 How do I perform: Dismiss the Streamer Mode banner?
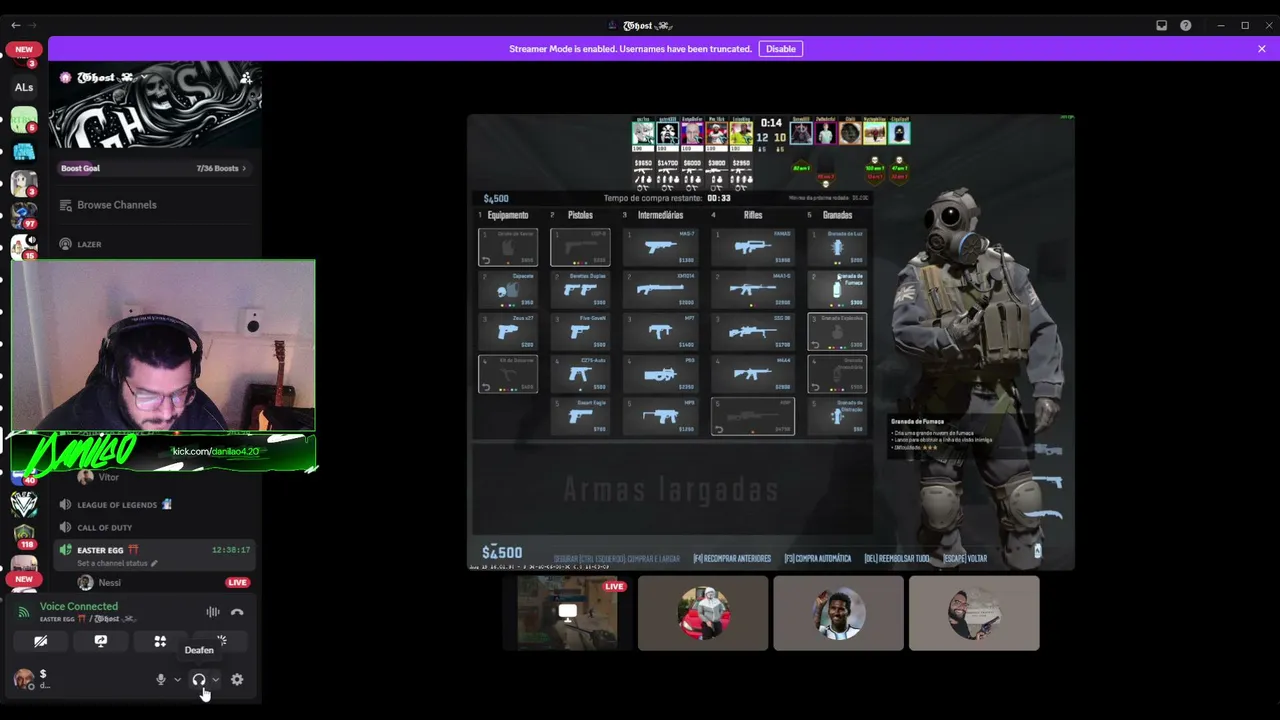(x=1262, y=49)
